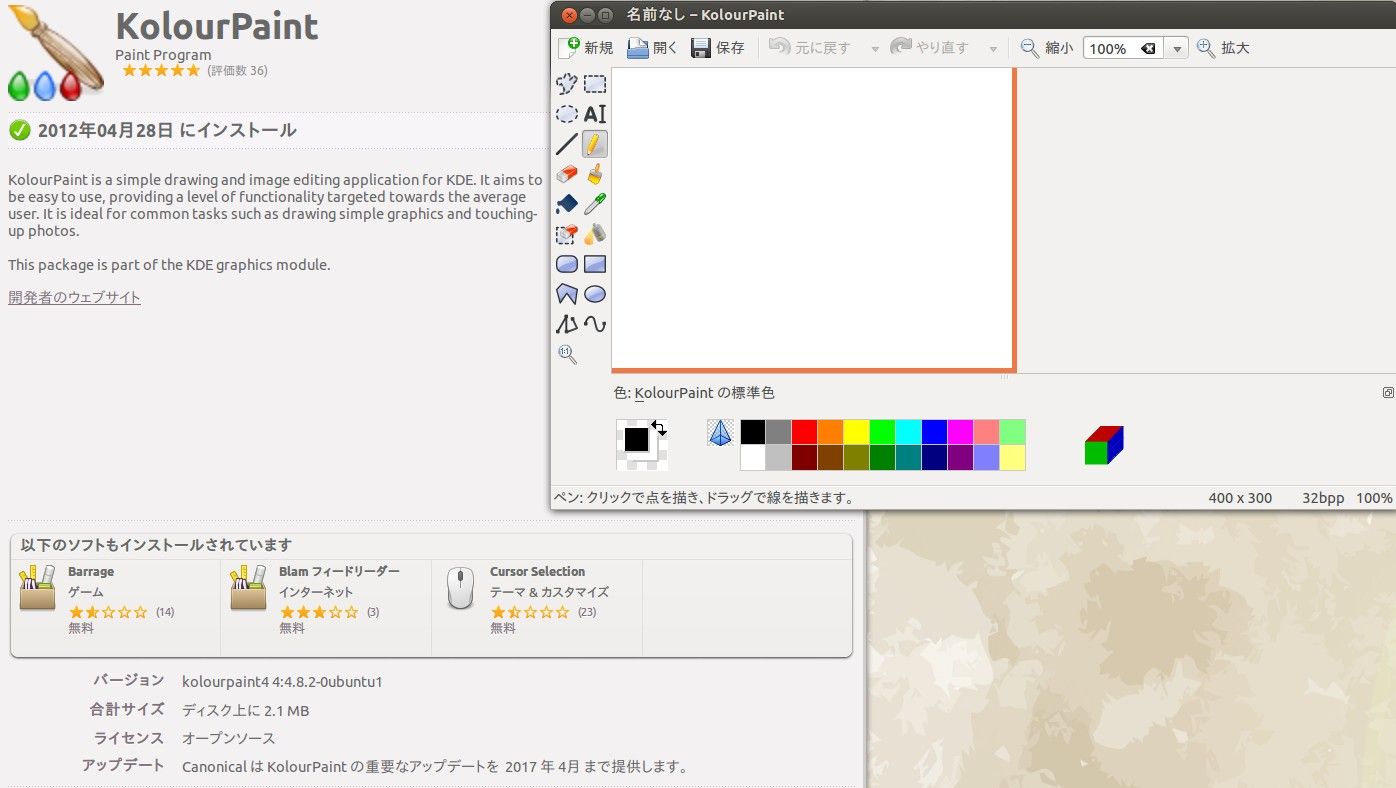The width and height of the screenshot is (1396, 788).
Task: Select the elliptical selection tool
Action: pyautogui.click(x=567, y=114)
